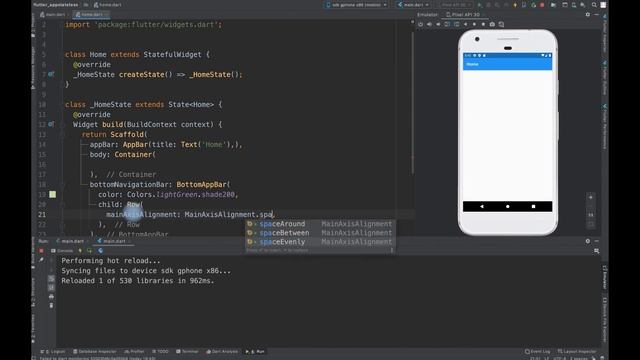The height and width of the screenshot is (360, 640).
Task: Open Search Everywhere magnifier icon
Action: [594, 5]
